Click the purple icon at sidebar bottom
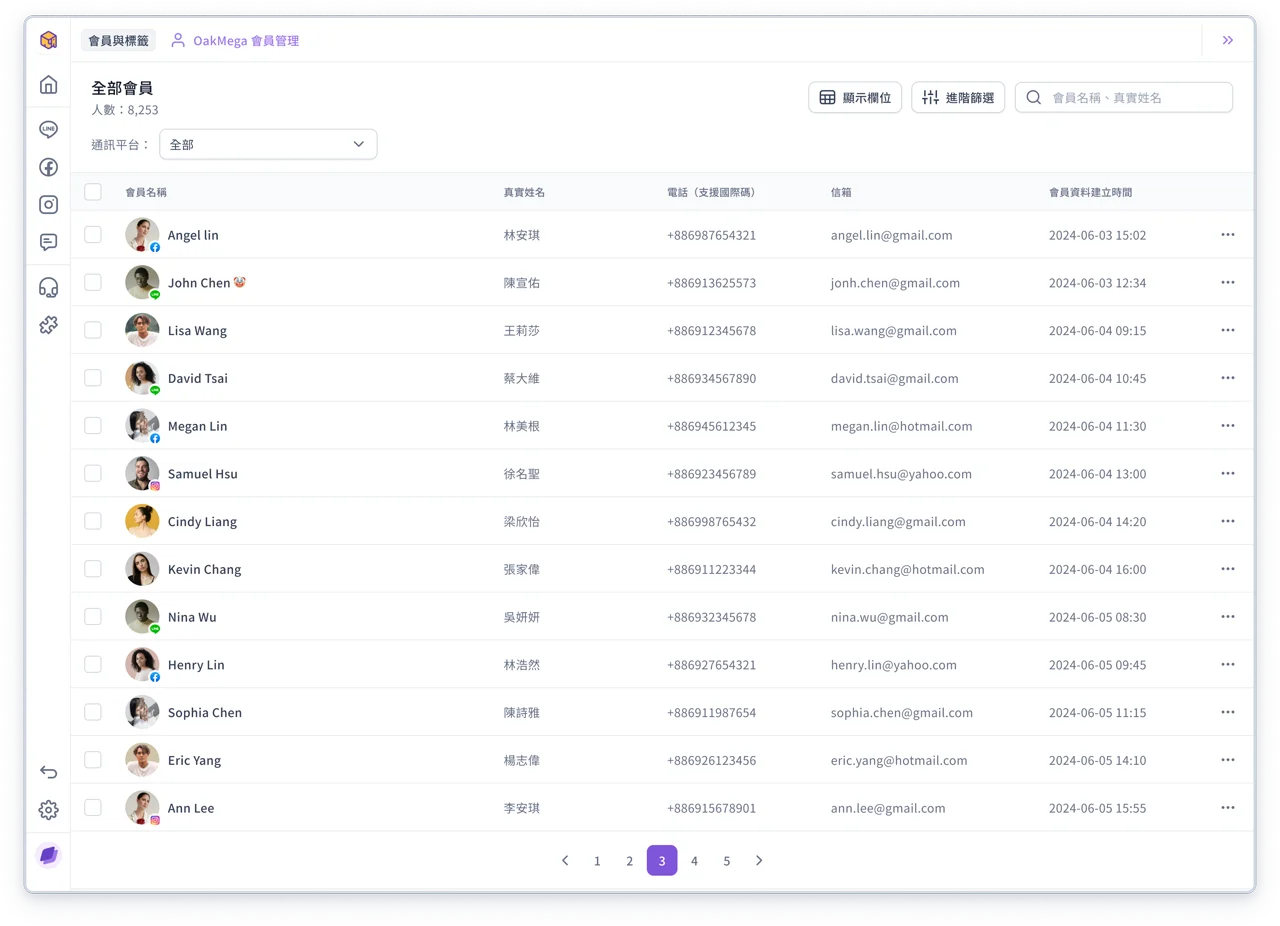Screen dimensions: 1280x926 pos(48,855)
